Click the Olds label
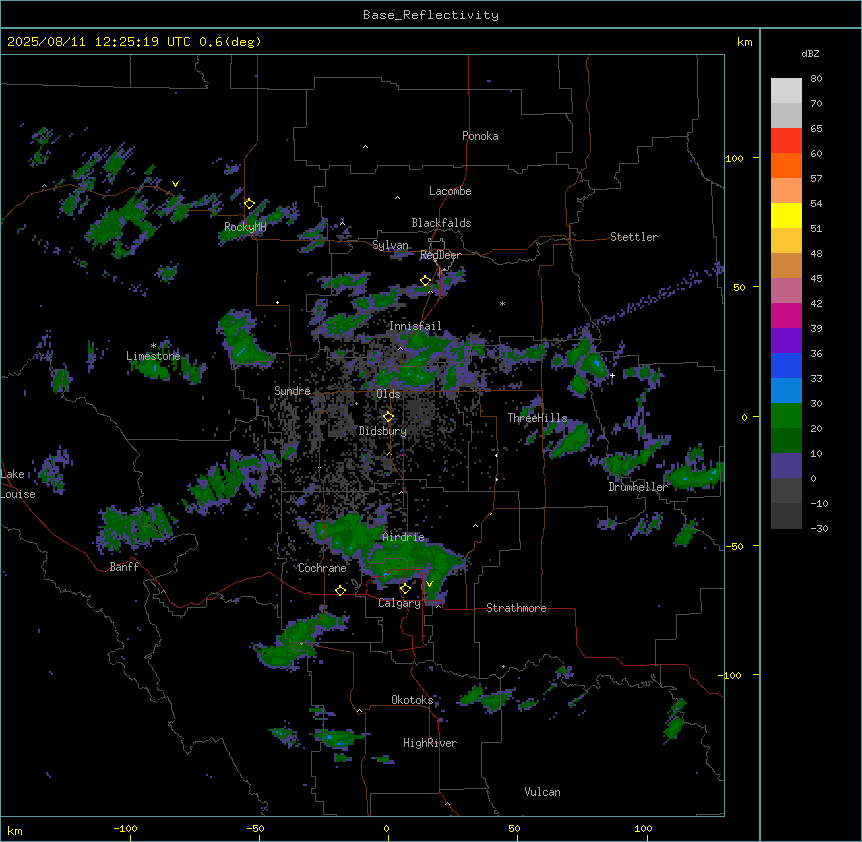This screenshot has height=842, width=862. tap(388, 394)
